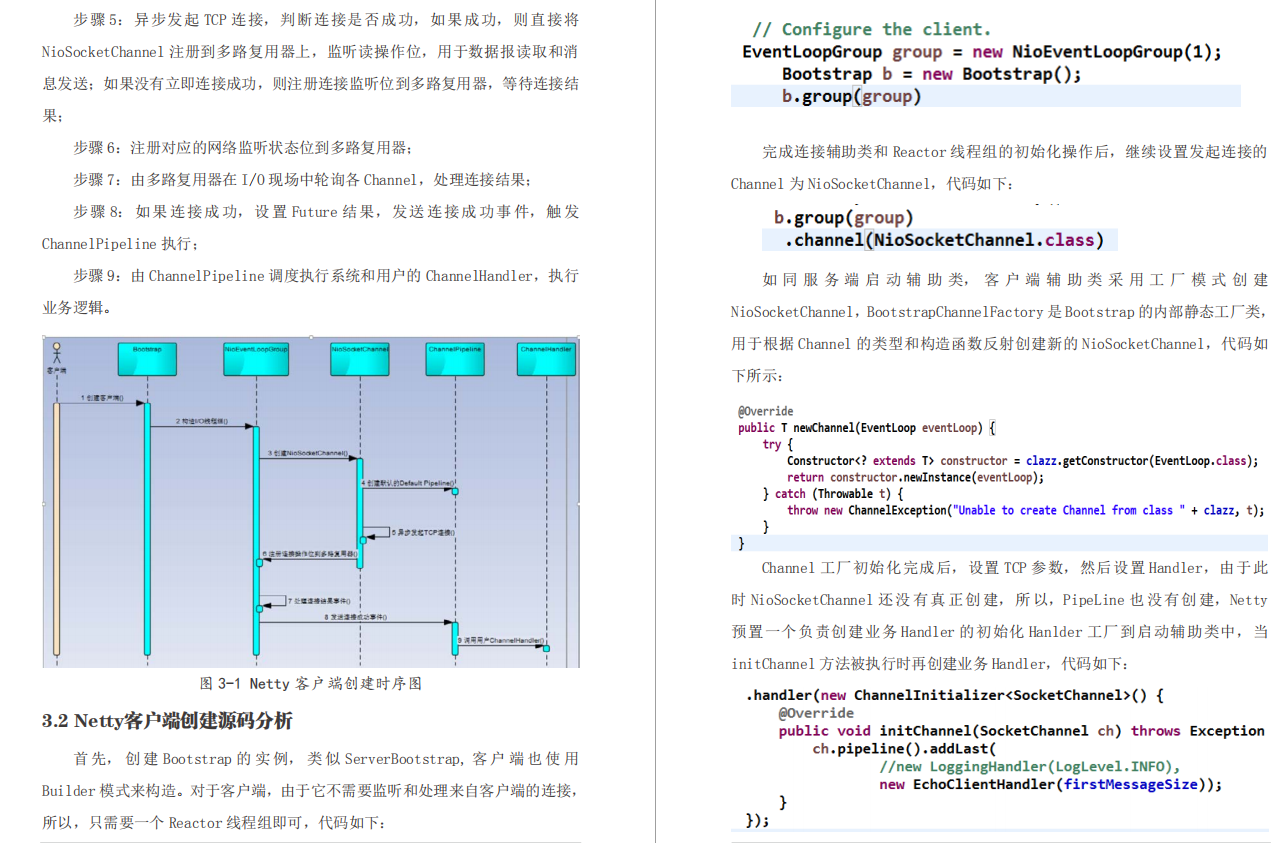This screenshot has width=1287, height=843.
Task: Click the caption "图 3-1 Netty 客户端创建时序图"
Action: click(311, 684)
